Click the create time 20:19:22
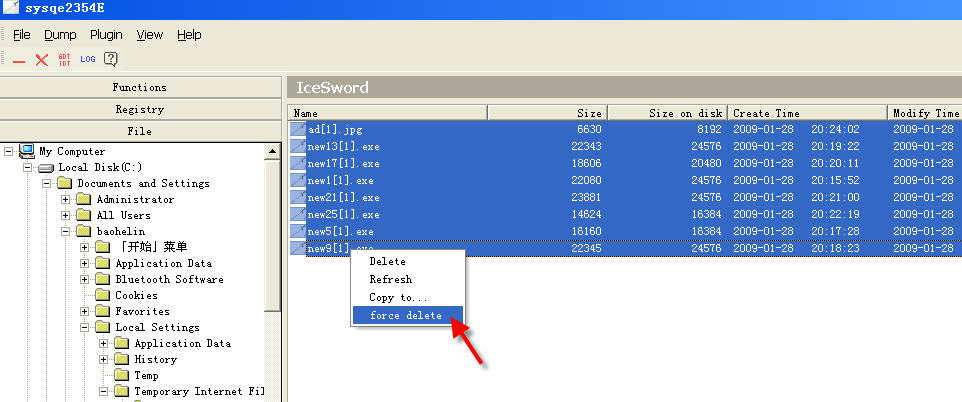The image size is (962, 402). click(x=835, y=146)
